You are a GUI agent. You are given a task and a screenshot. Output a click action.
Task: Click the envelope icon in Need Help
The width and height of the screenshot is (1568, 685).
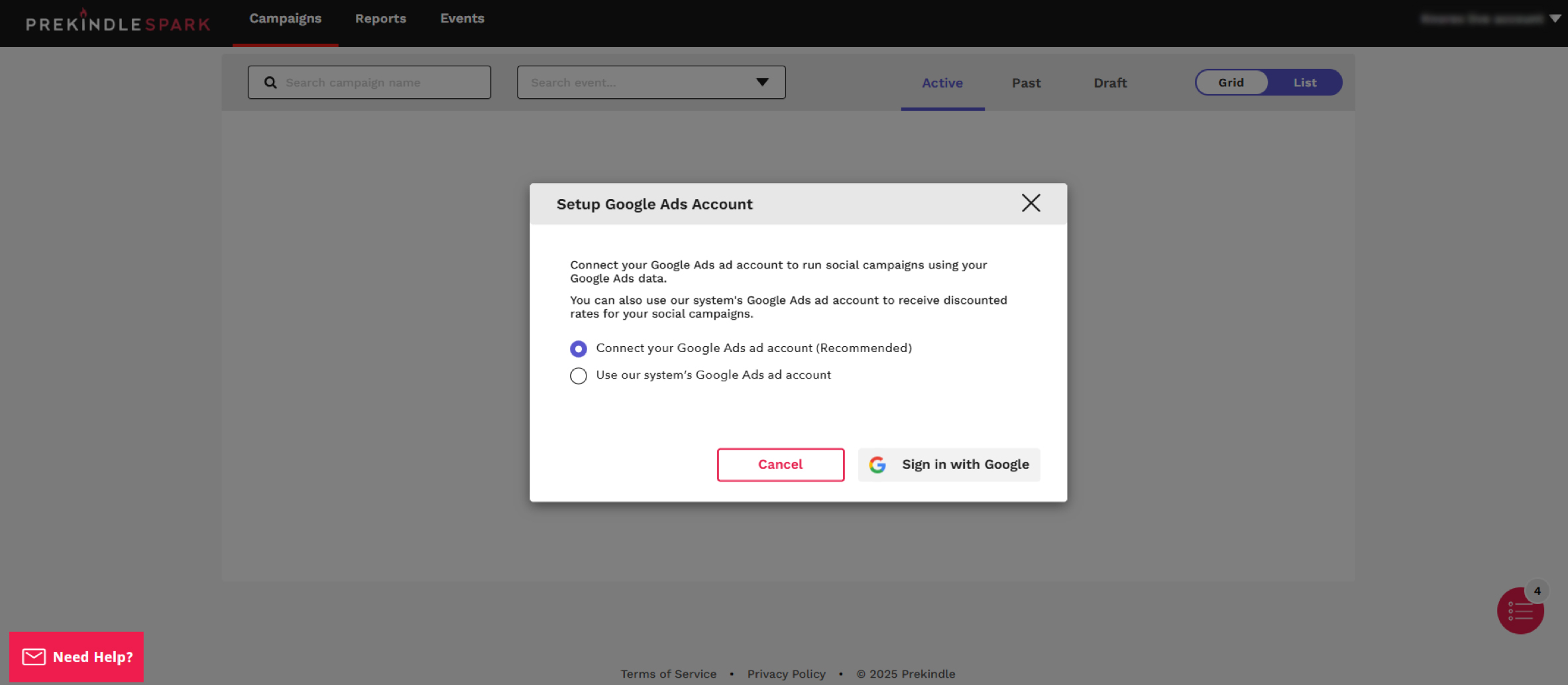(34, 656)
